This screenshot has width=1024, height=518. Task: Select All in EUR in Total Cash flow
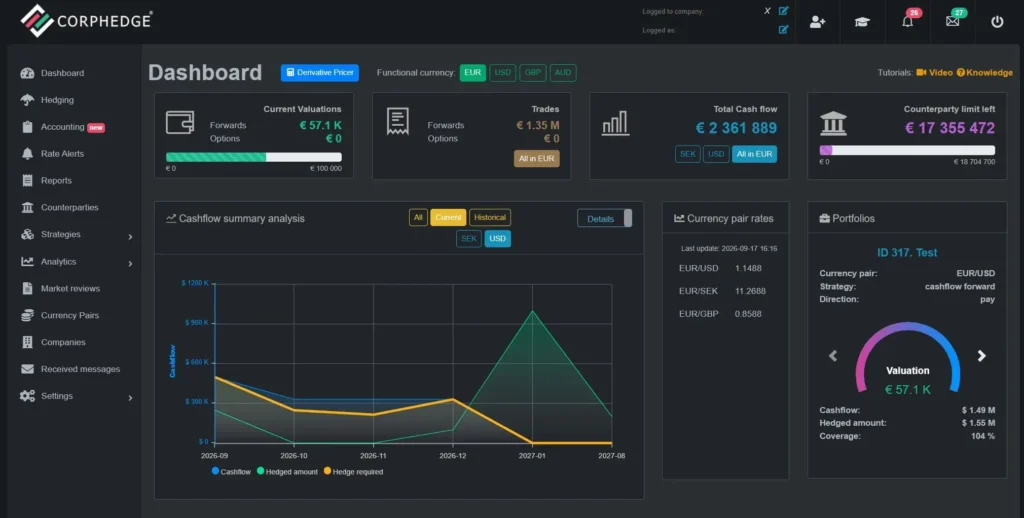[x=754, y=154]
